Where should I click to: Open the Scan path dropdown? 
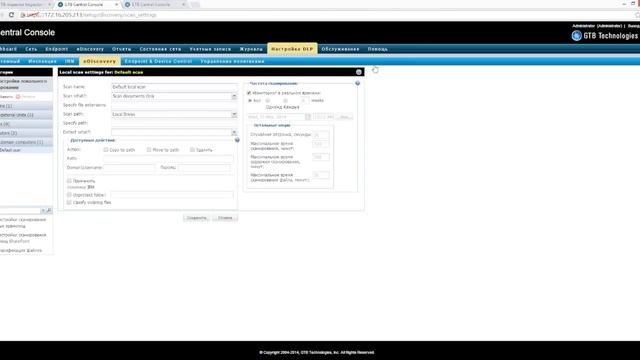[x=234, y=115]
